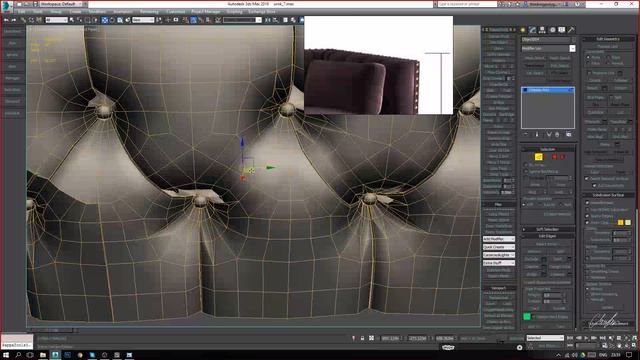This screenshot has width=640, height=360.
Task: Toggle the Isoline Display checkbox
Action: click(587, 216)
